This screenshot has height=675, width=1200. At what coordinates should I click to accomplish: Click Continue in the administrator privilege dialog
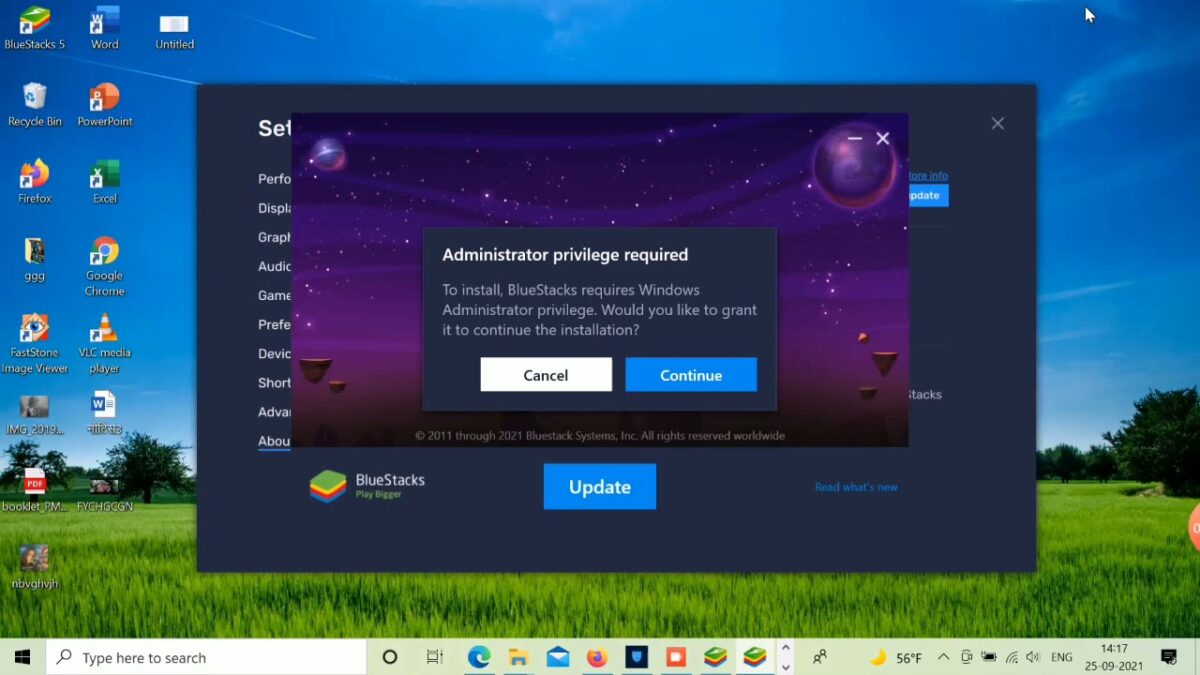(691, 375)
